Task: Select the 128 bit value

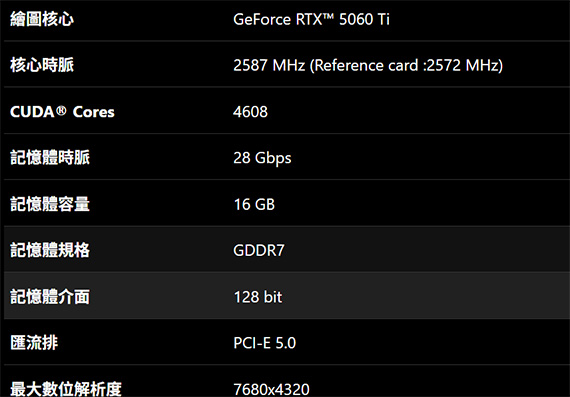Action: click(x=258, y=297)
